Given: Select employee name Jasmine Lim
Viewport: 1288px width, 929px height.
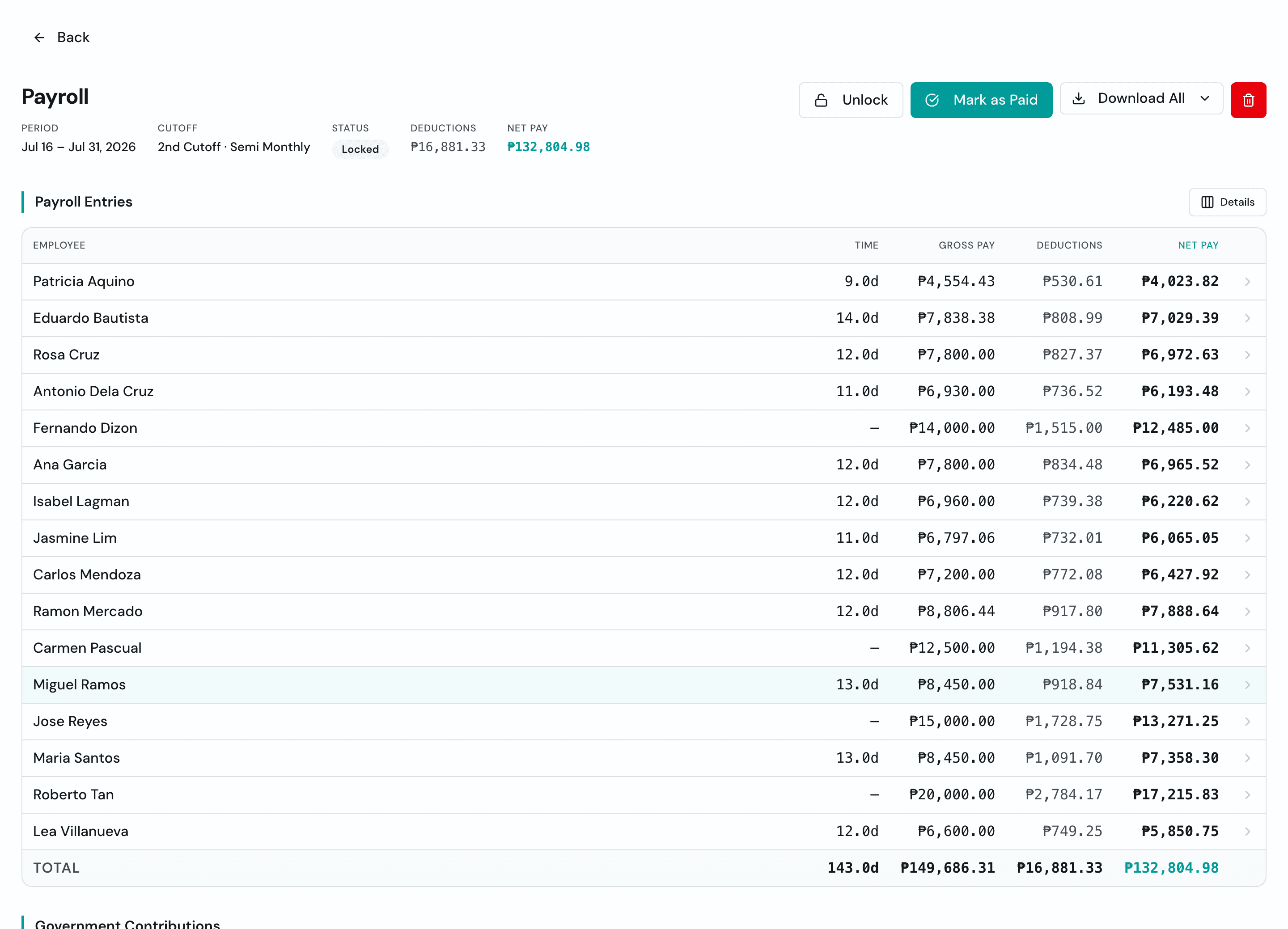Looking at the screenshot, I should coord(74,538).
